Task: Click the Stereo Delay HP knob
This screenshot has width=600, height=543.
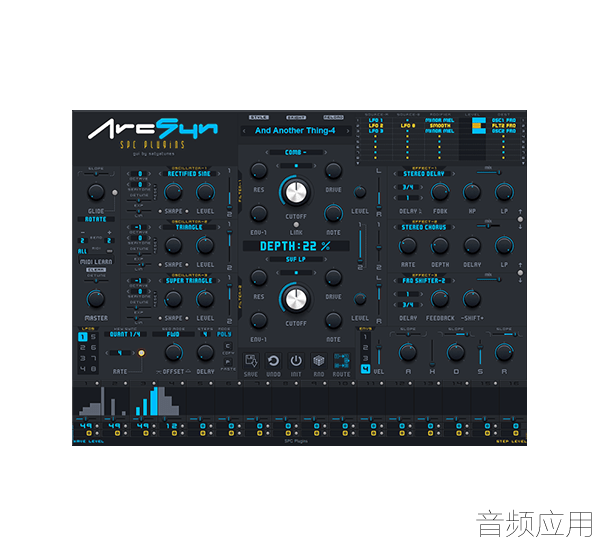Action: [x=472, y=192]
